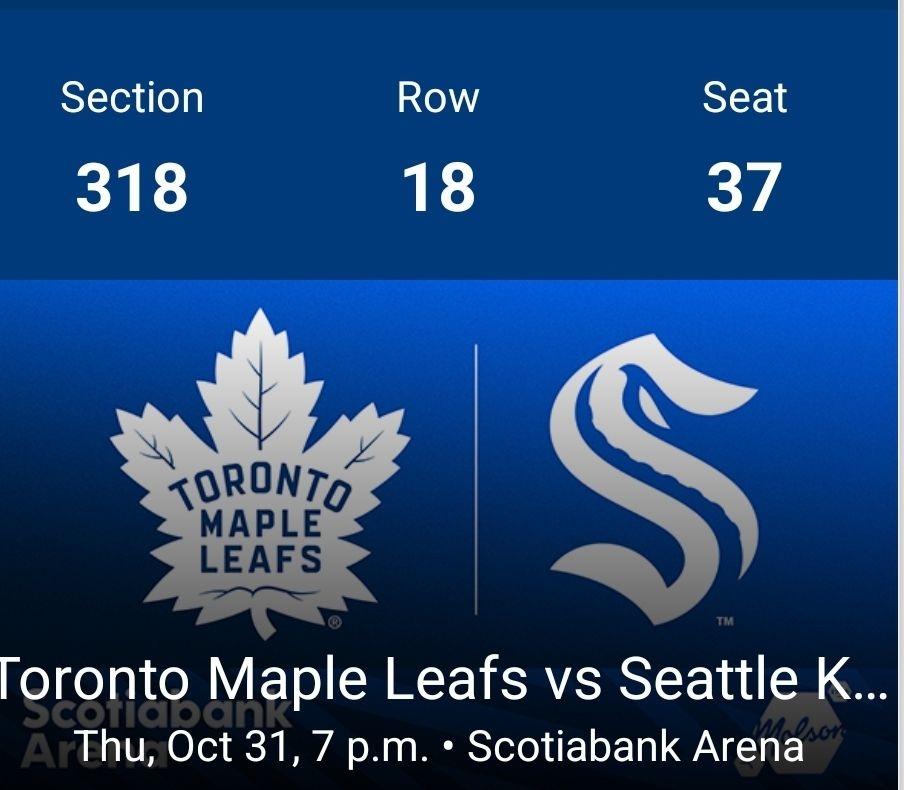Click section number 318
The image size is (904, 790).
coord(131,188)
